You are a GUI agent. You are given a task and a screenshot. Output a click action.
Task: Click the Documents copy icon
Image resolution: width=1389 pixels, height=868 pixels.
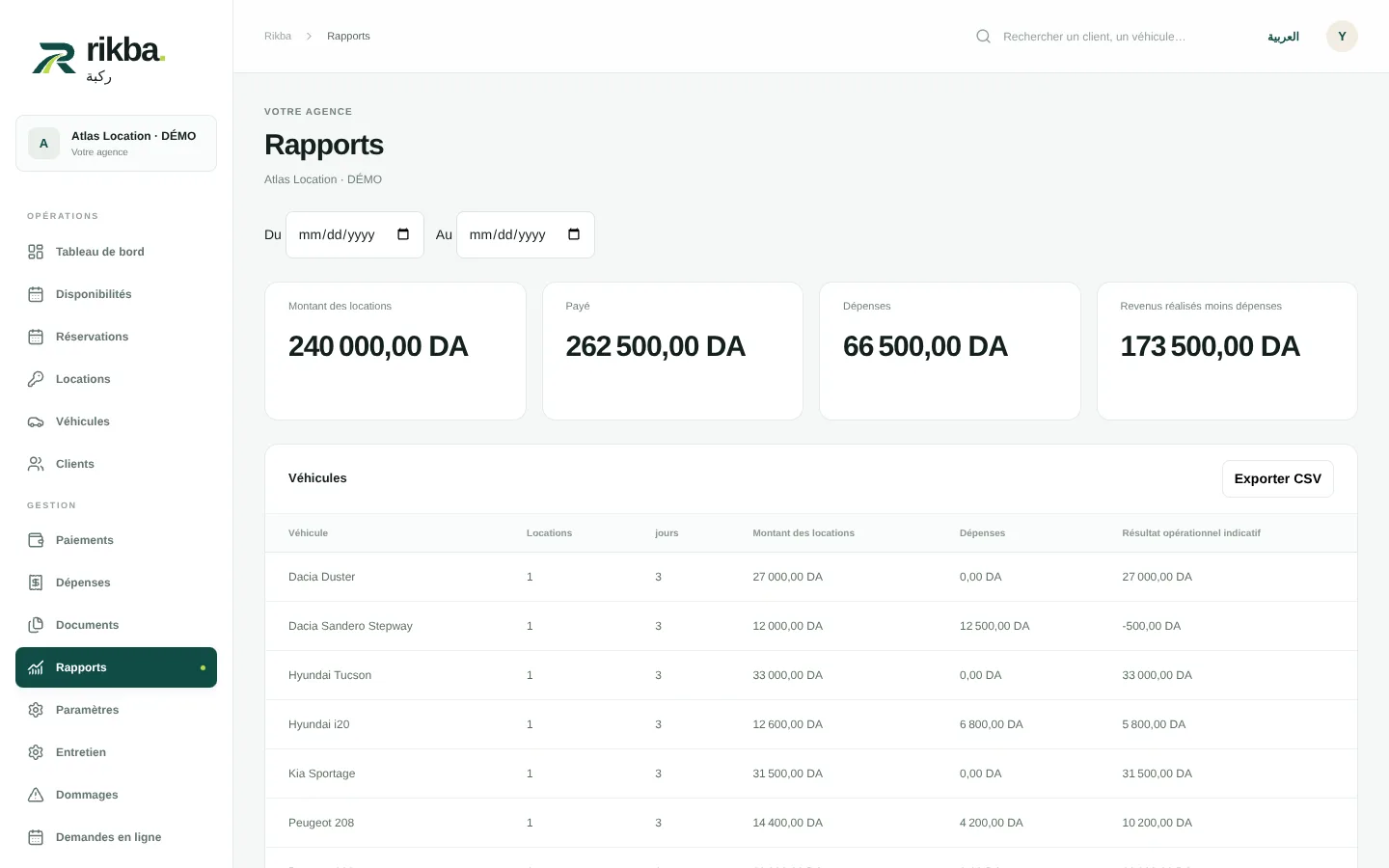pyautogui.click(x=36, y=625)
